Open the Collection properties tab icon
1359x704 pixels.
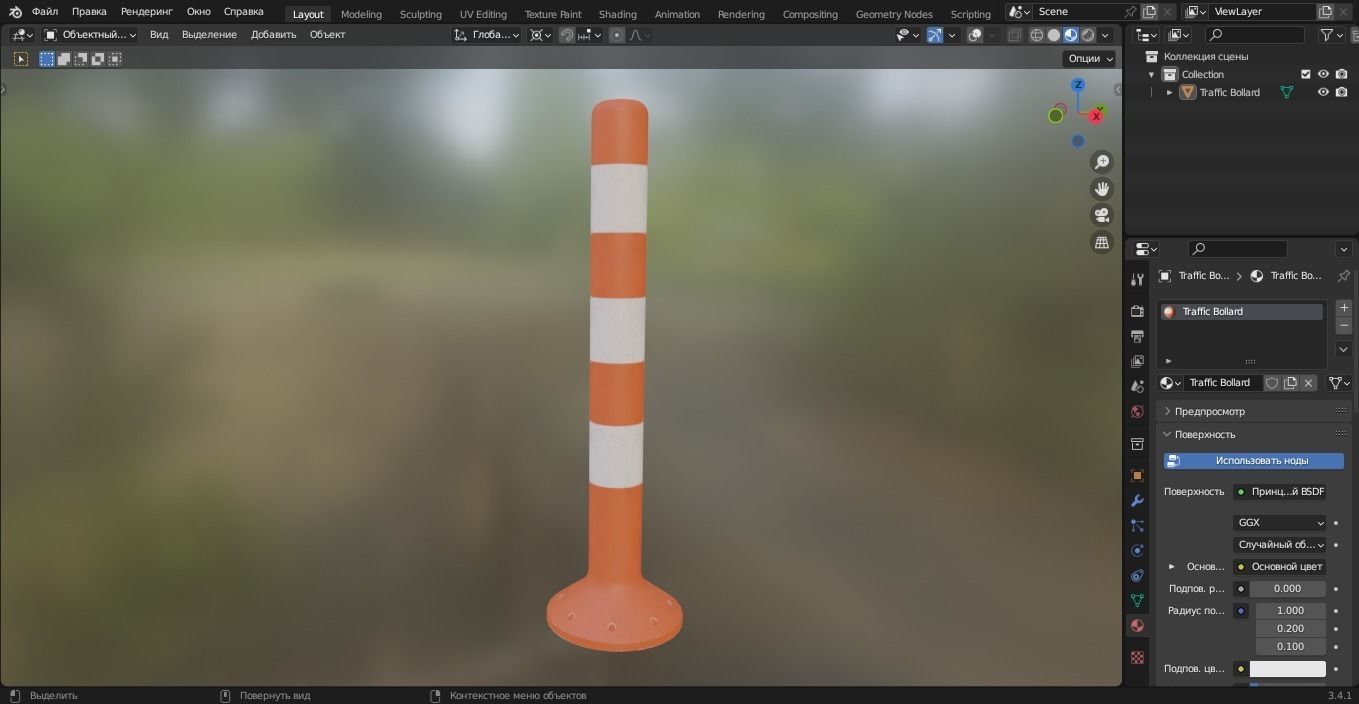point(1137,444)
